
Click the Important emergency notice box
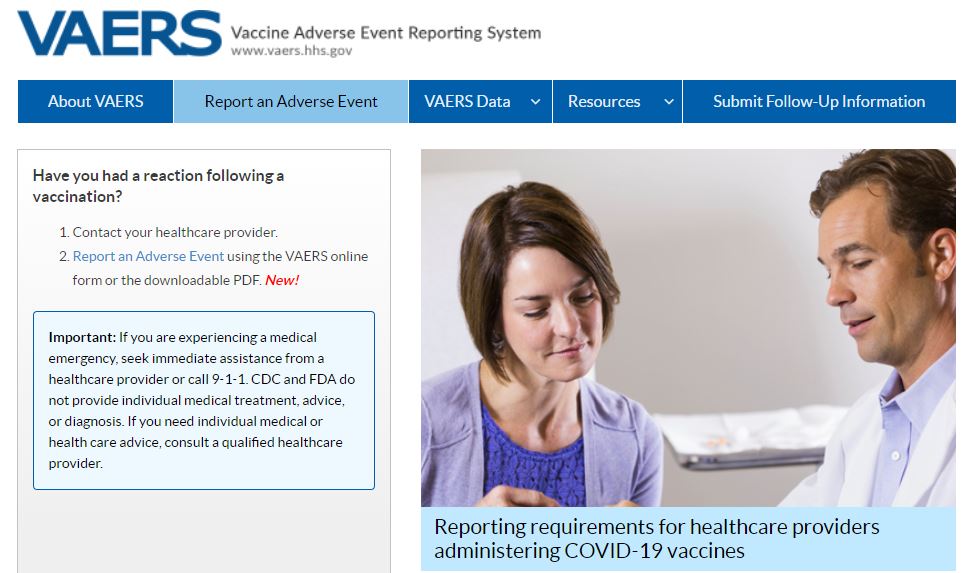click(204, 400)
